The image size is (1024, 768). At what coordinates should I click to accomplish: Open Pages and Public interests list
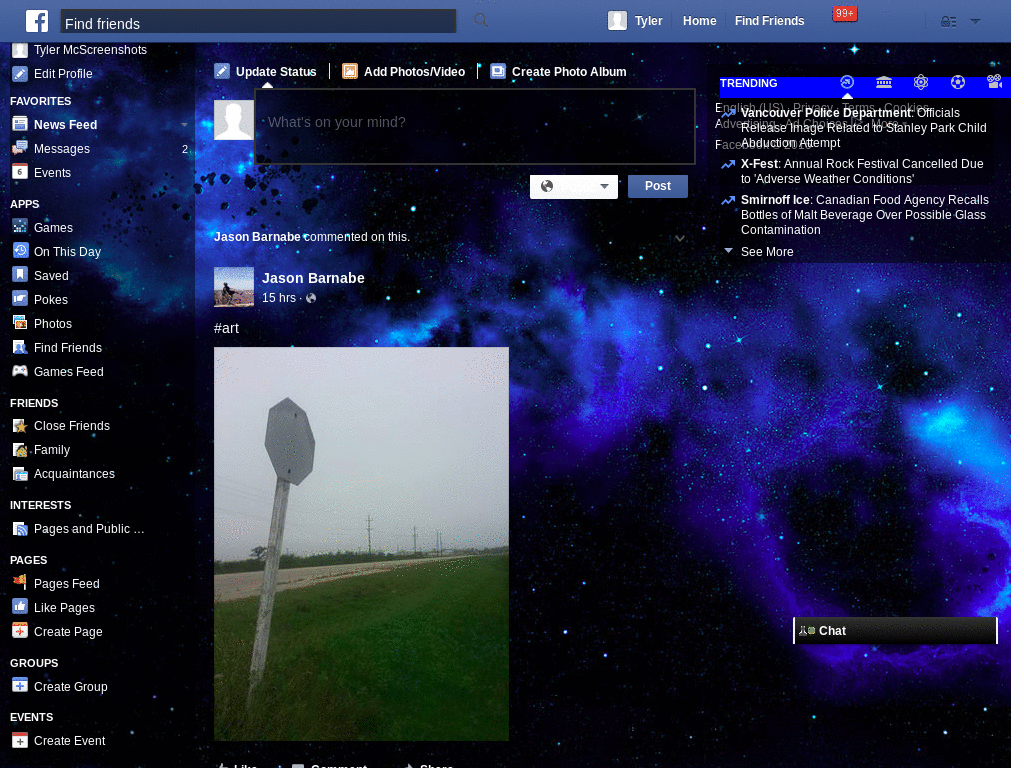point(89,529)
